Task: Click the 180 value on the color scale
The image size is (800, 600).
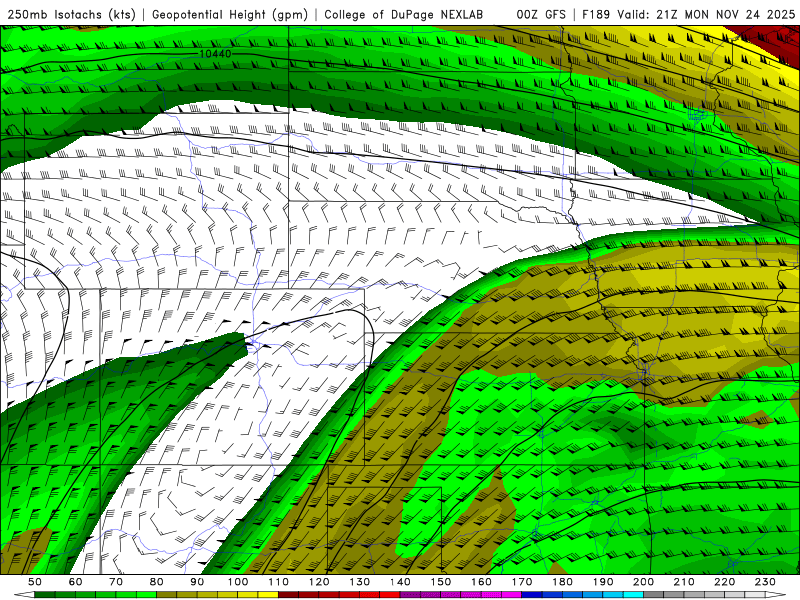Action: 563,582
